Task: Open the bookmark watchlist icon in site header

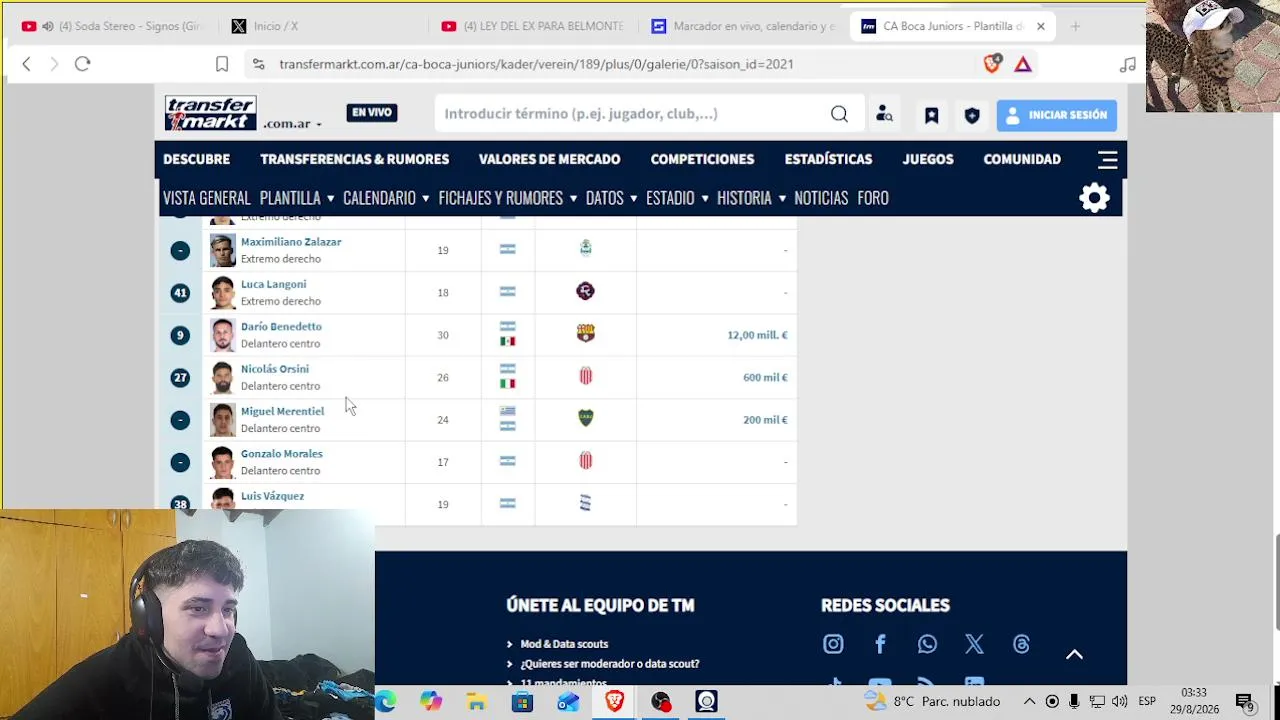Action: click(931, 115)
